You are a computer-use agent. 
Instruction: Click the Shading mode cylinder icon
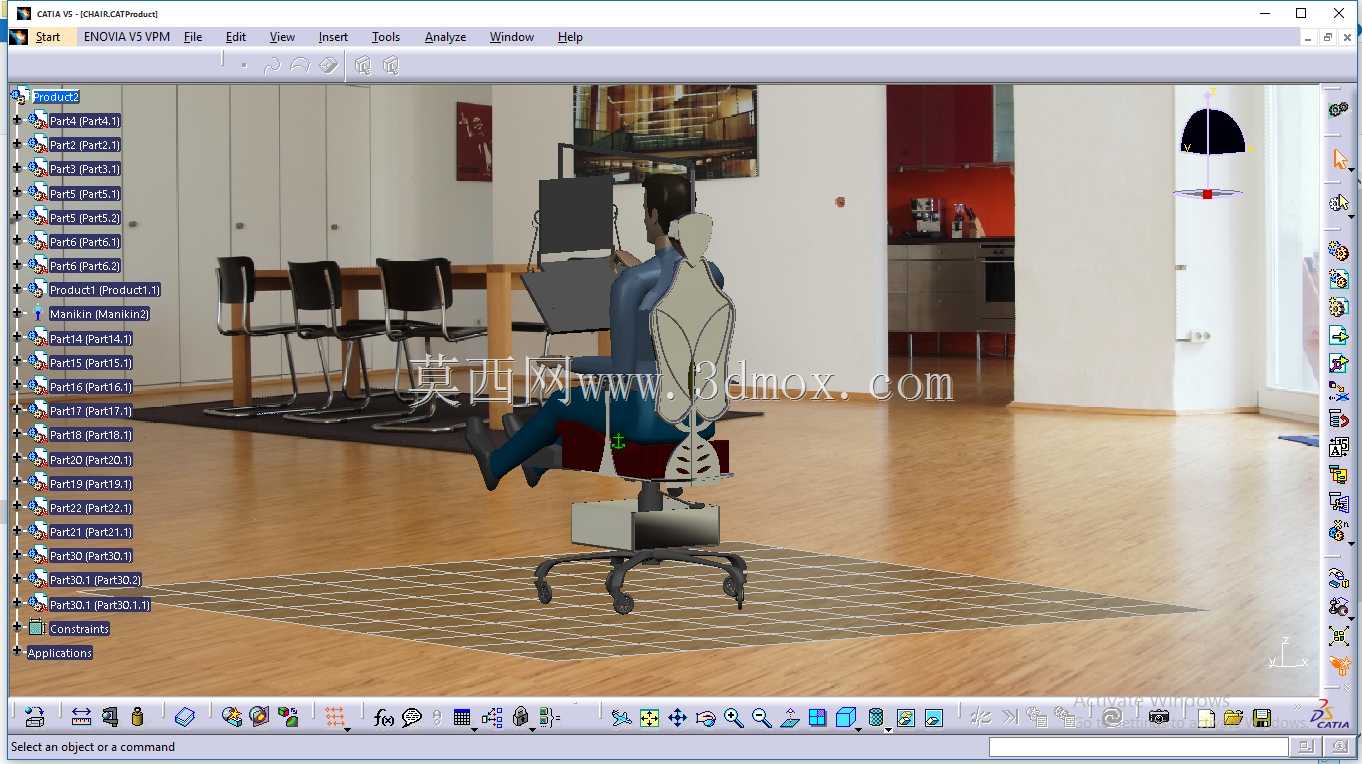pyautogui.click(x=876, y=717)
